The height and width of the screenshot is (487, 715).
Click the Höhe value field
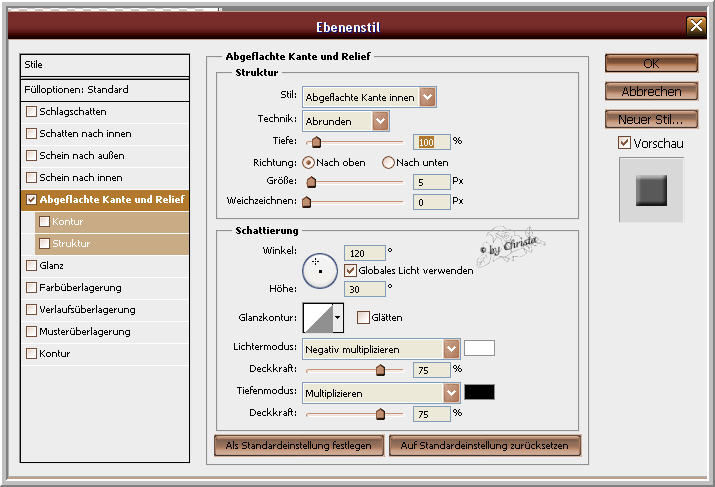click(364, 289)
